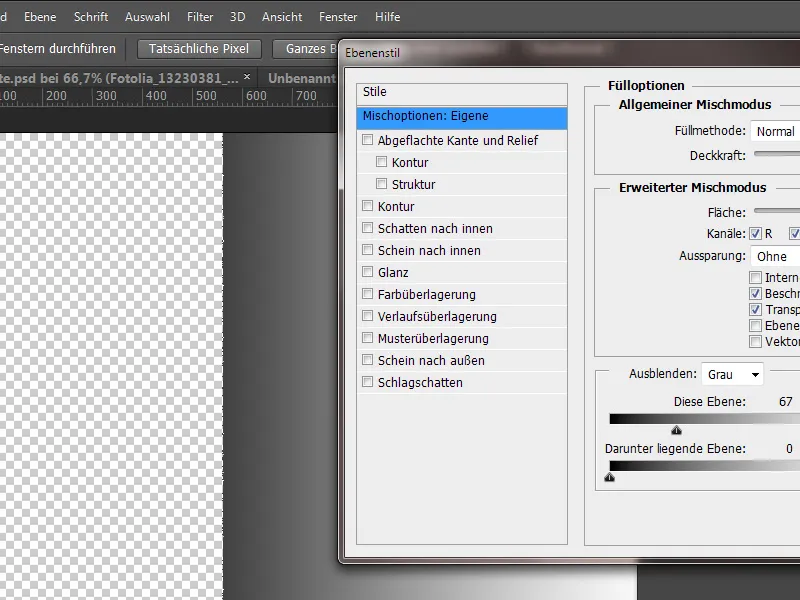Open the Ebene menu
Screen dimensions: 800x600
point(40,17)
